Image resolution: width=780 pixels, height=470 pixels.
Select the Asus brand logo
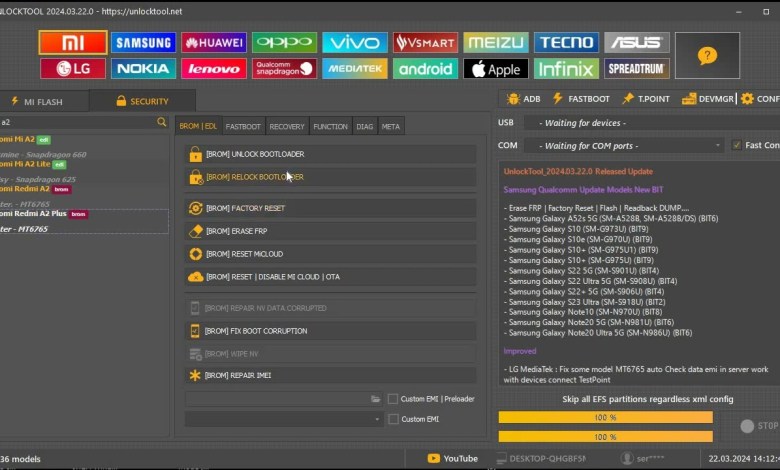[x=637, y=42]
